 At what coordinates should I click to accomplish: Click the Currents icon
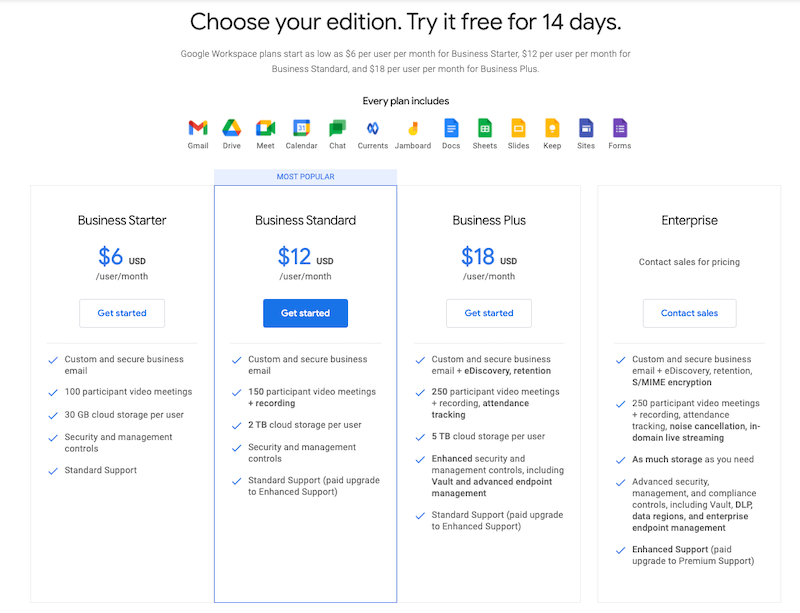[x=372, y=128]
